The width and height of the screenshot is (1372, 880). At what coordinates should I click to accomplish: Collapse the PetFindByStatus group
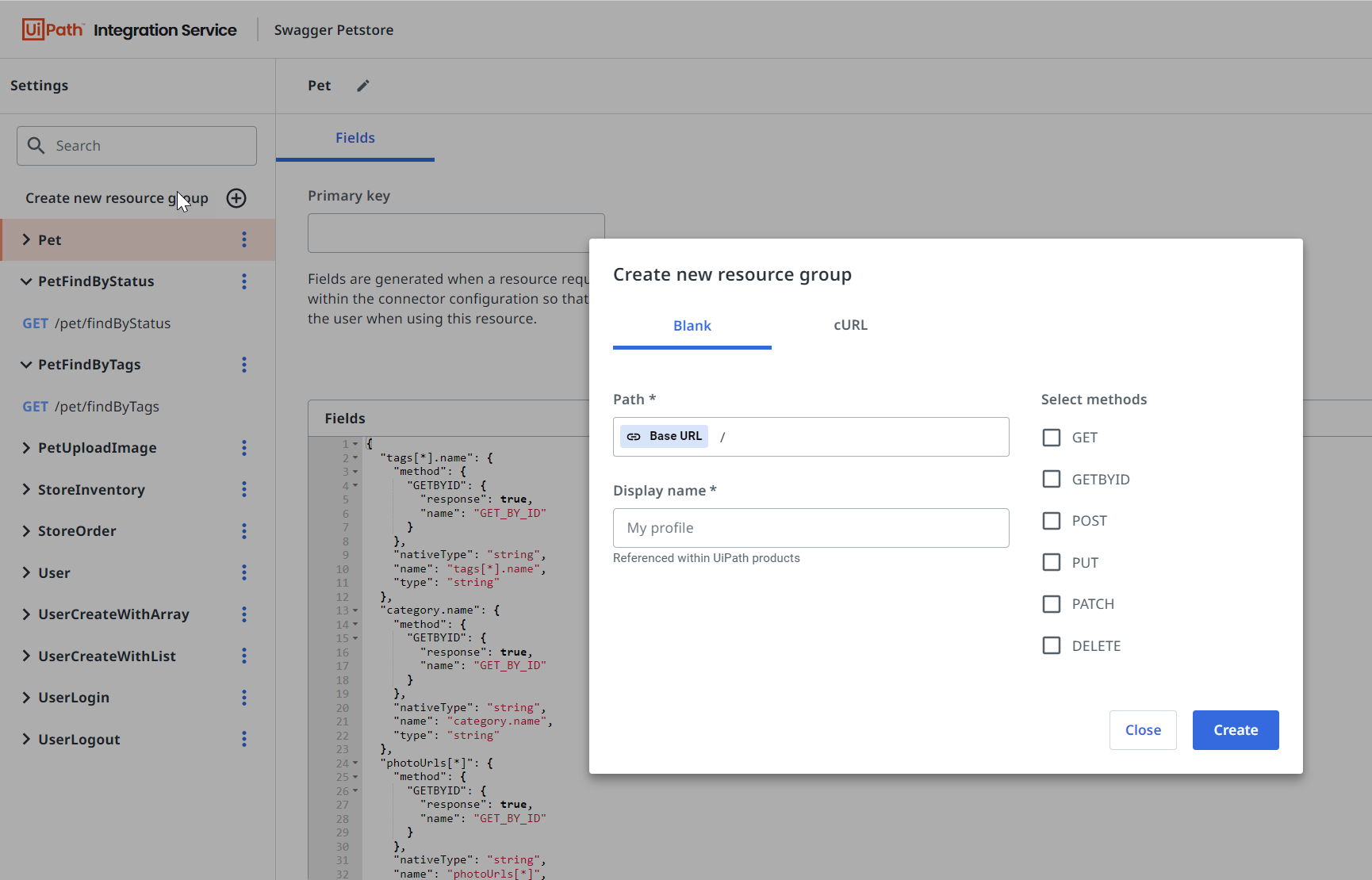pyautogui.click(x=26, y=281)
